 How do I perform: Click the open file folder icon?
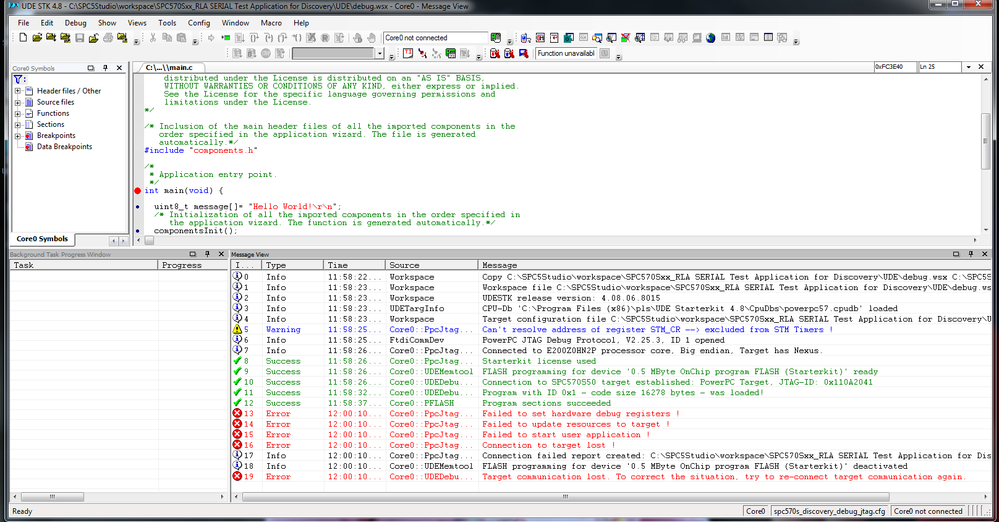tap(37, 38)
